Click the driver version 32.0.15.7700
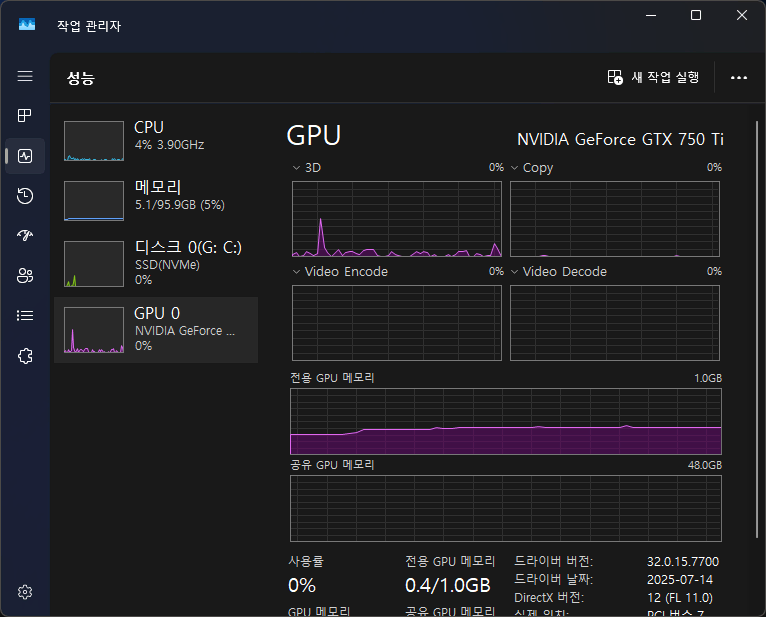Image resolution: width=766 pixels, height=617 pixels. click(683, 562)
